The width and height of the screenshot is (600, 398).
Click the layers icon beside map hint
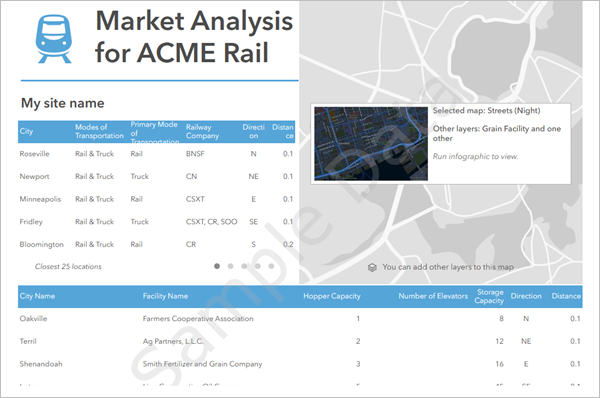tap(372, 267)
